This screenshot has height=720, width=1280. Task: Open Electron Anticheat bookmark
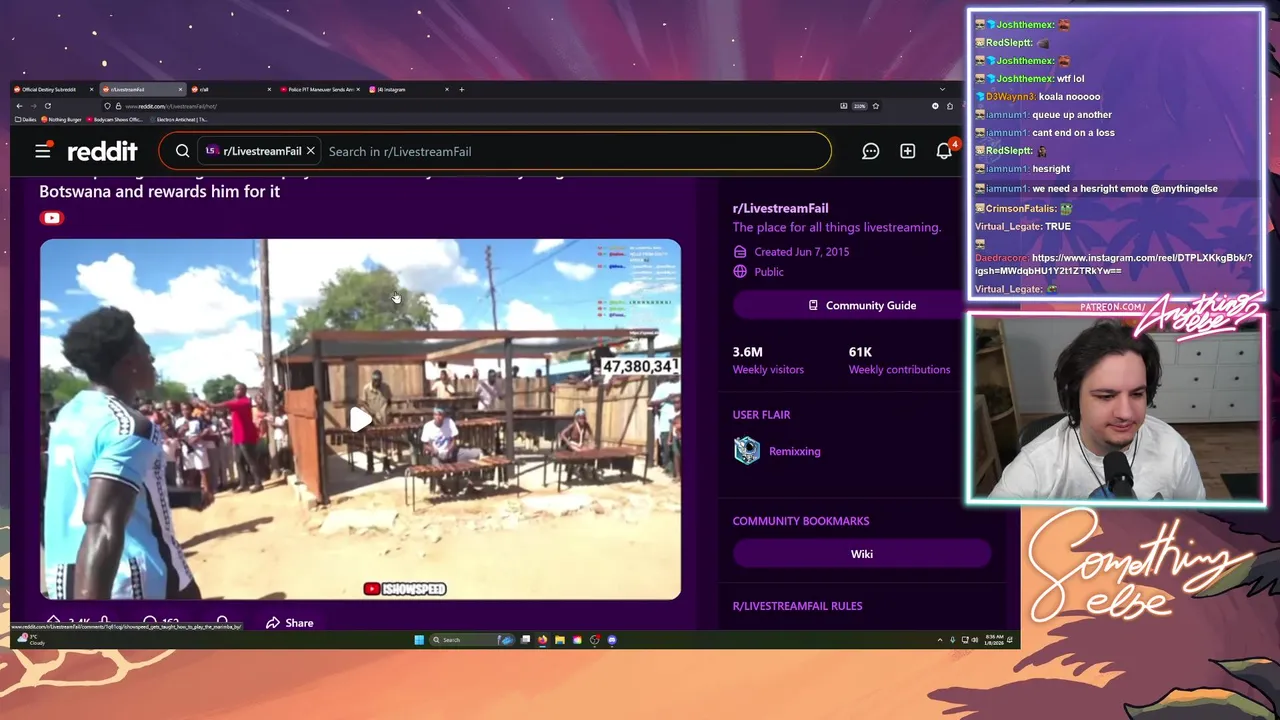(x=178, y=119)
